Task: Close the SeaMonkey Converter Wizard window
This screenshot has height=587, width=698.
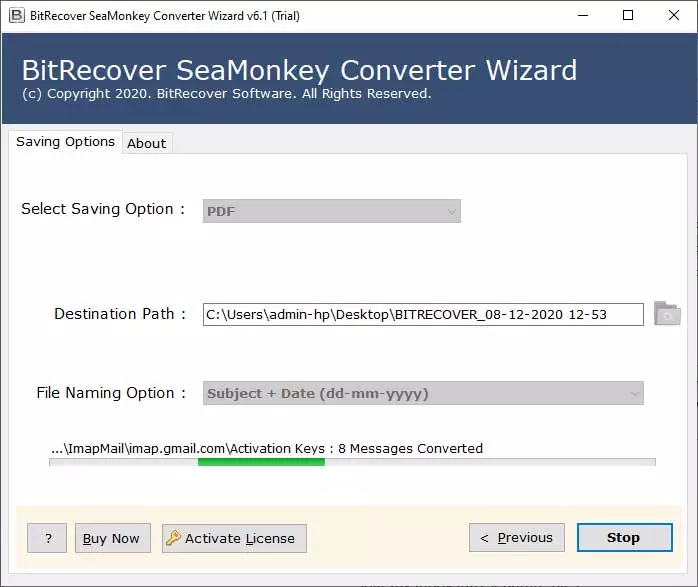Action: (x=674, y=16)
